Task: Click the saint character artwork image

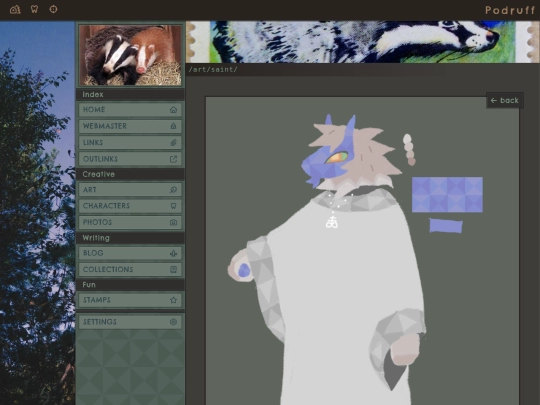Action: point(362,251)
